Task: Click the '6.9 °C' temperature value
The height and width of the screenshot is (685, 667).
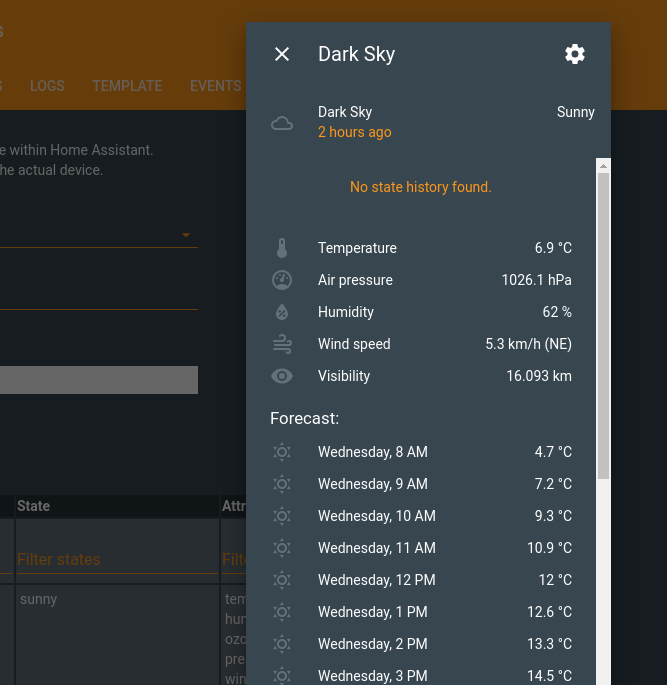Action: click(x=553, y=248)
